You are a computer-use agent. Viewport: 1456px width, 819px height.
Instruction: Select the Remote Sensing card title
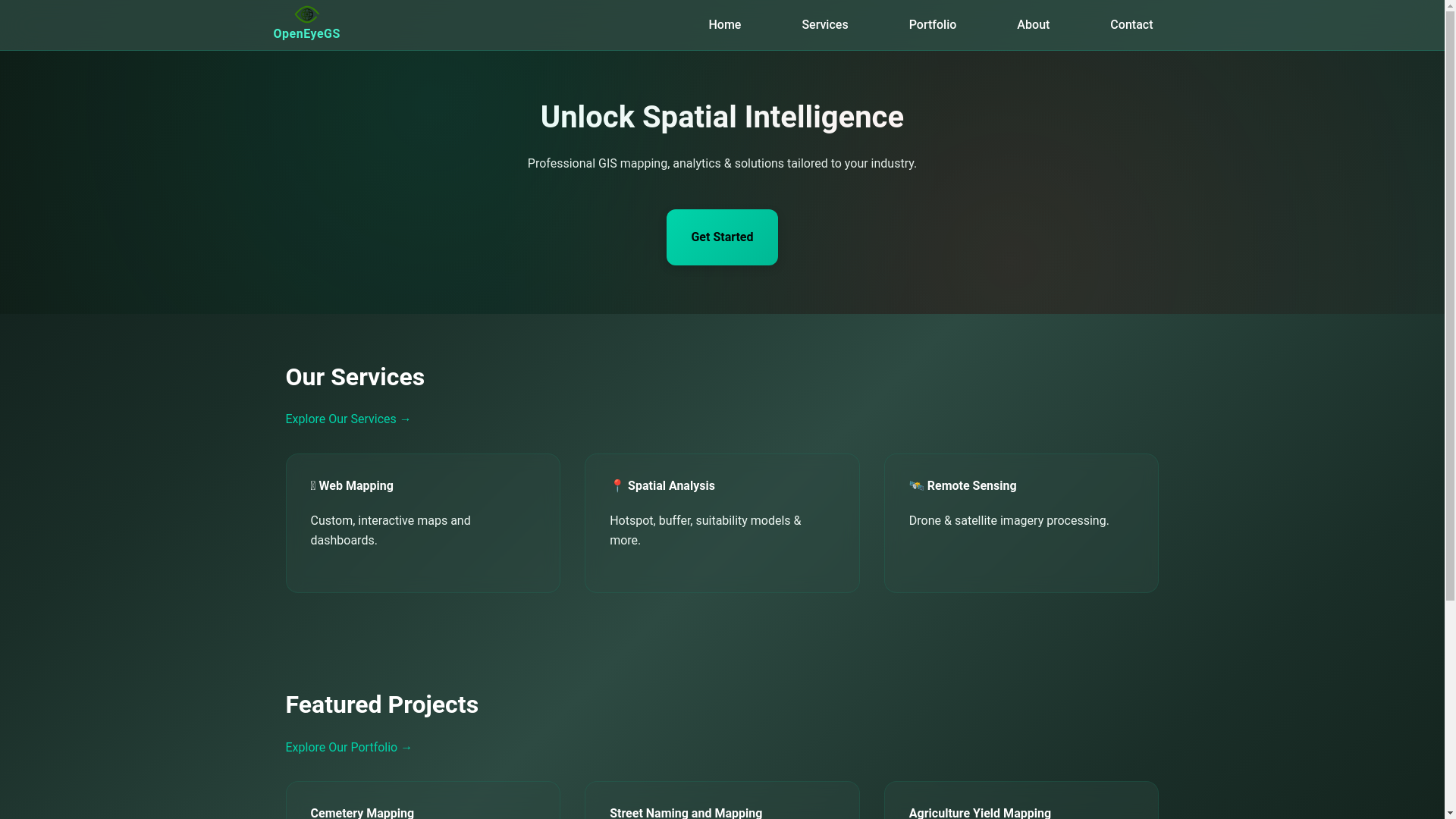click(x=971, y=486)
